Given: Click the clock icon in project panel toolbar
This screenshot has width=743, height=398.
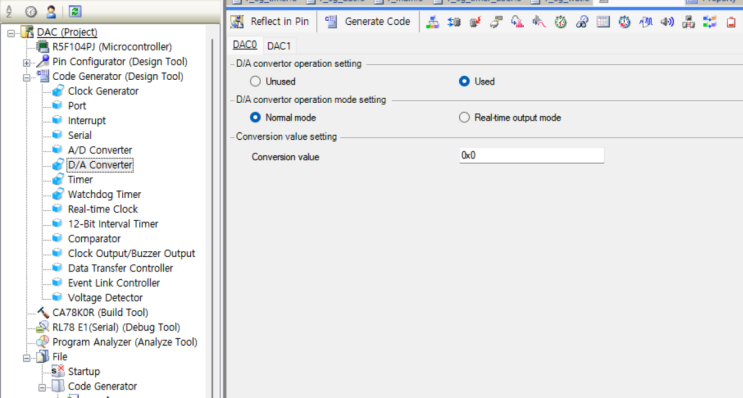Looking at the screenshot, I should pos(31,11).
